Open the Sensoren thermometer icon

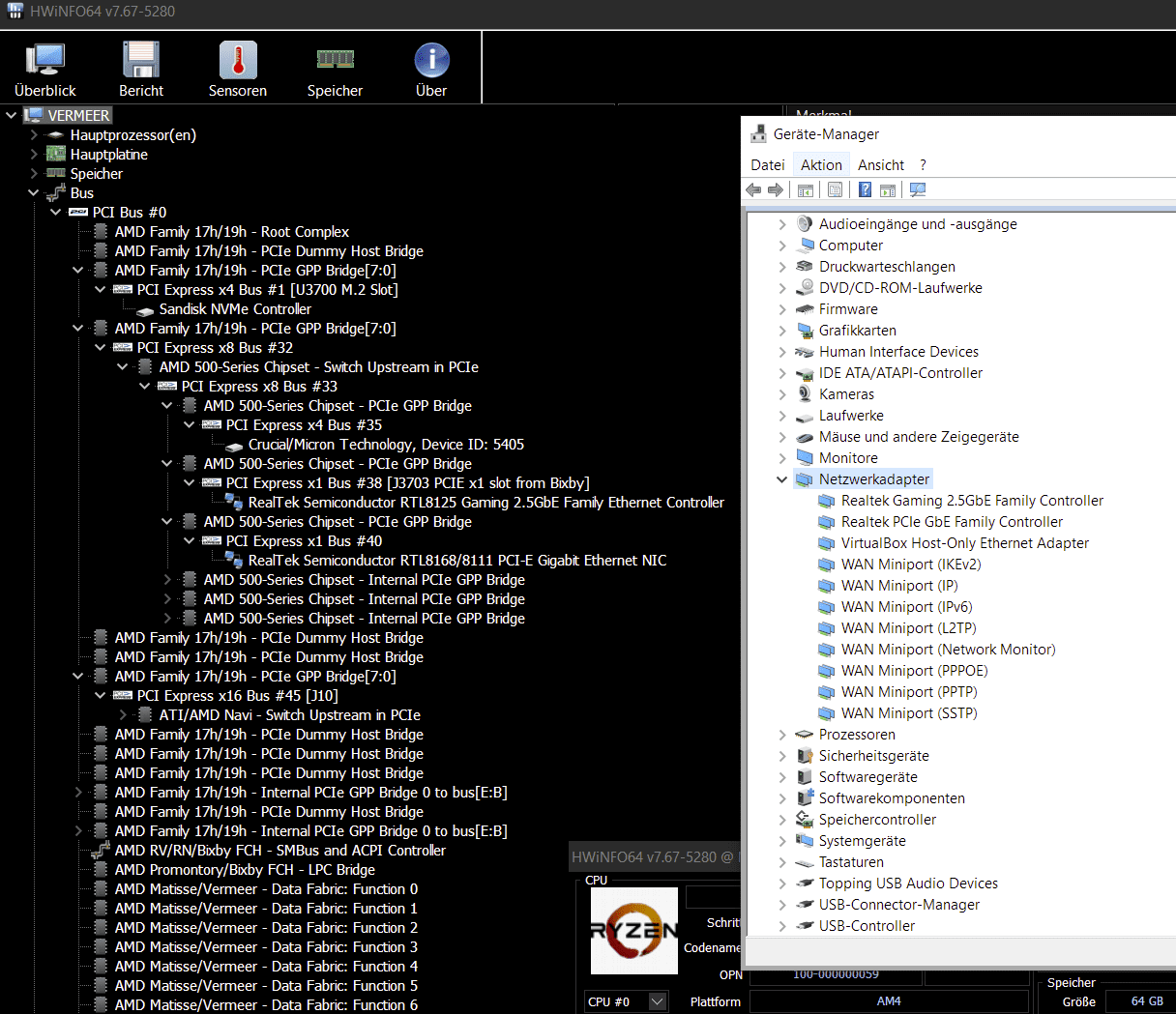tap(238, 69)
